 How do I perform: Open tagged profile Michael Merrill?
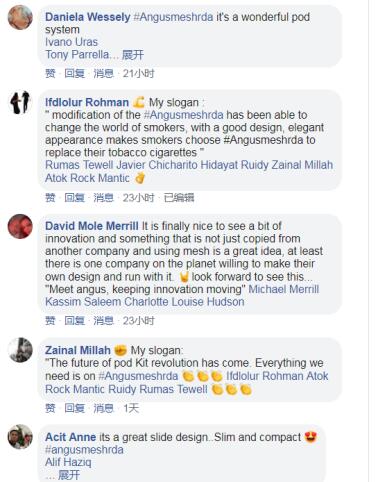[284, 289]
